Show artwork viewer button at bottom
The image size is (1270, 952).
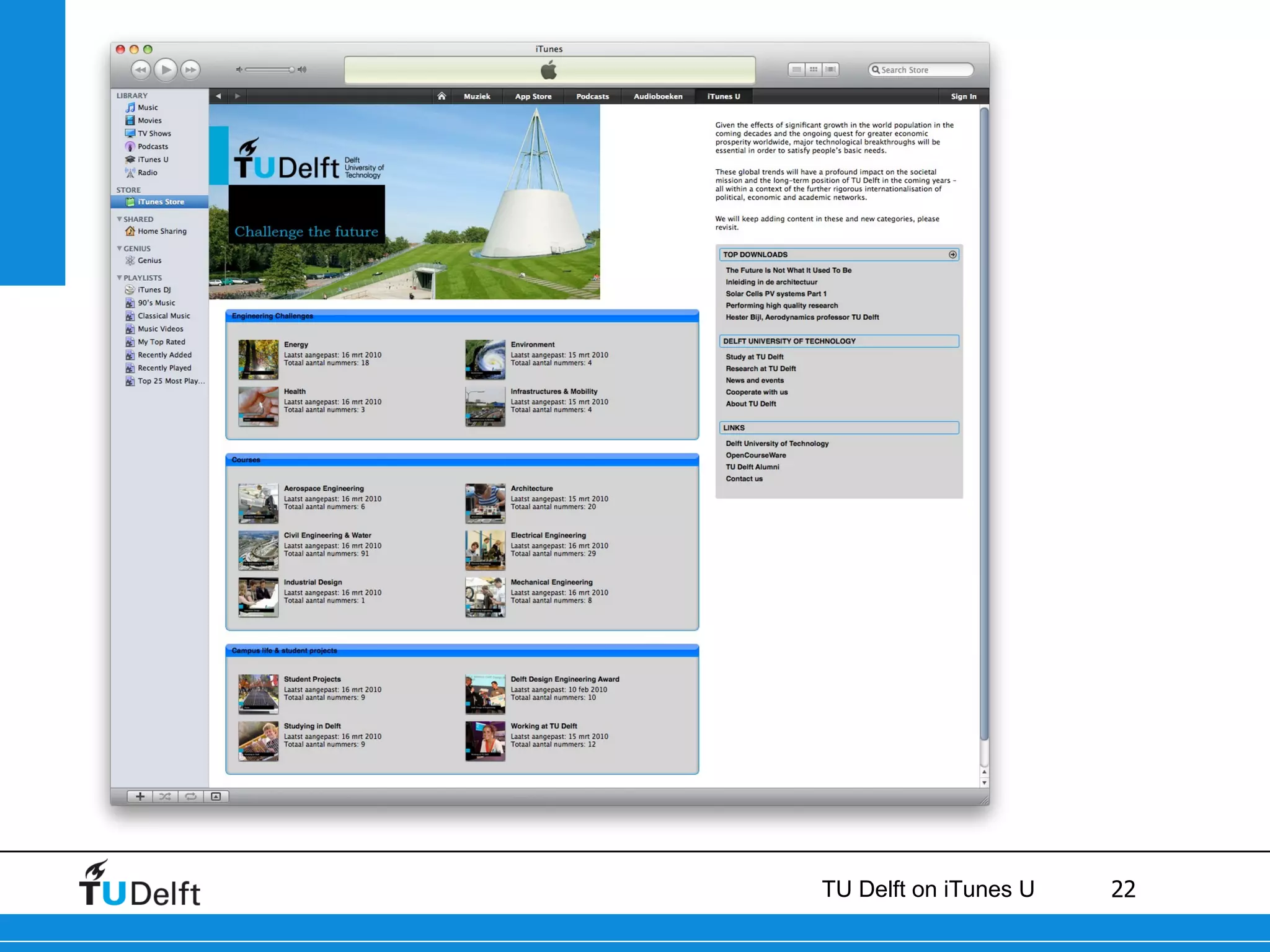pyautogui.click(x=216, y=796)
